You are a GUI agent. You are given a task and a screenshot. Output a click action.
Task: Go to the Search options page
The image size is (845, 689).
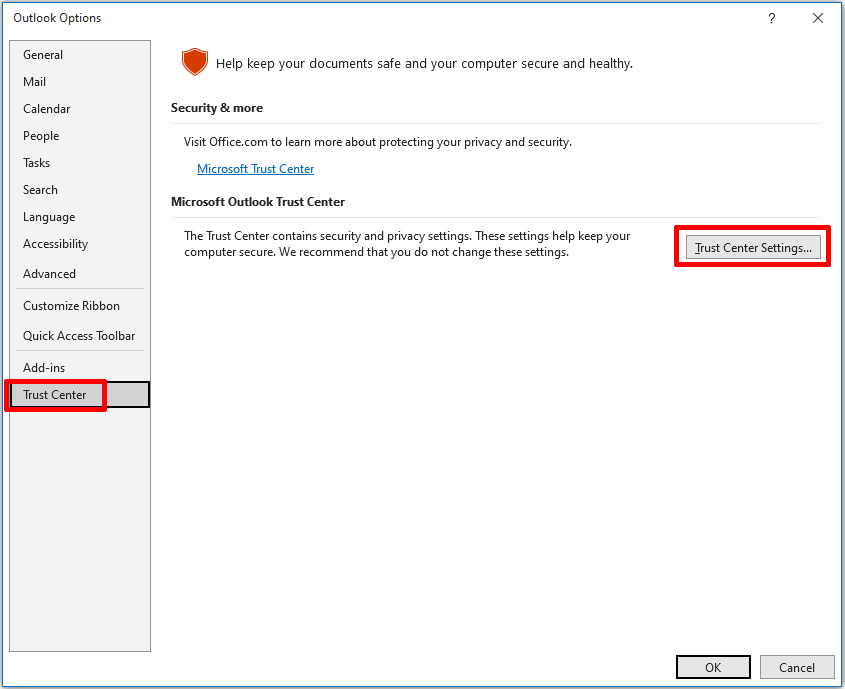41,190
